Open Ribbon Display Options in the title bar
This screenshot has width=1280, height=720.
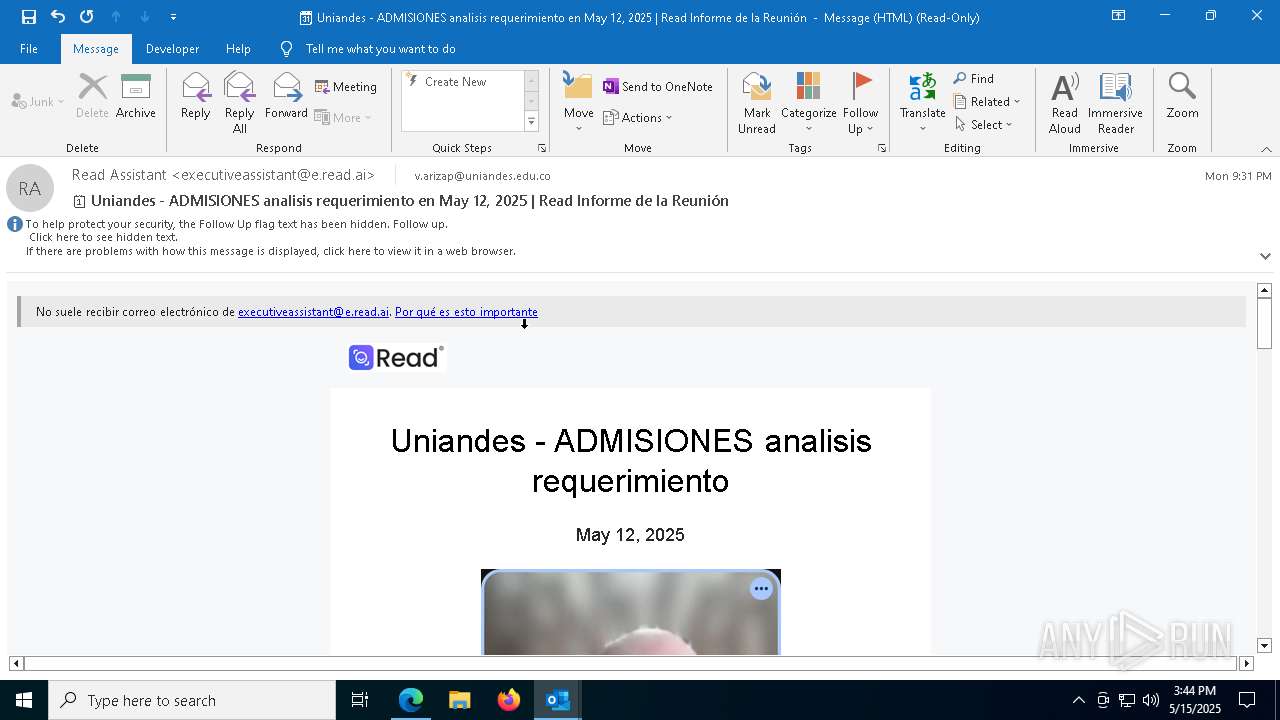pos(1118,16)
